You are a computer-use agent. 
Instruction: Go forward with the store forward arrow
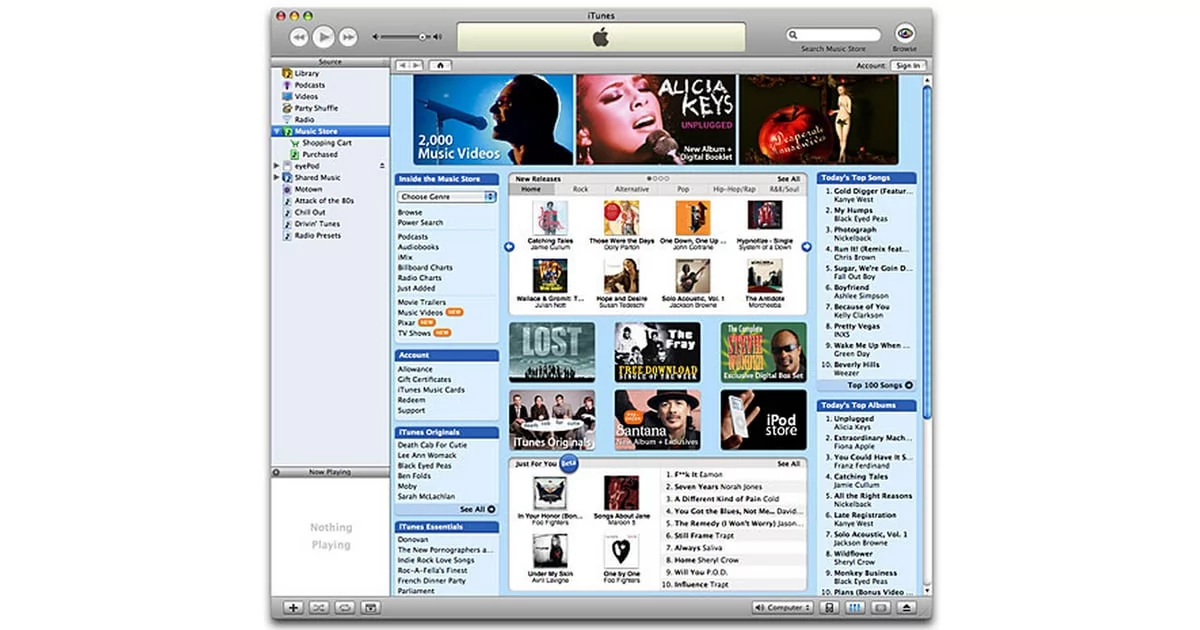[417, 65]
